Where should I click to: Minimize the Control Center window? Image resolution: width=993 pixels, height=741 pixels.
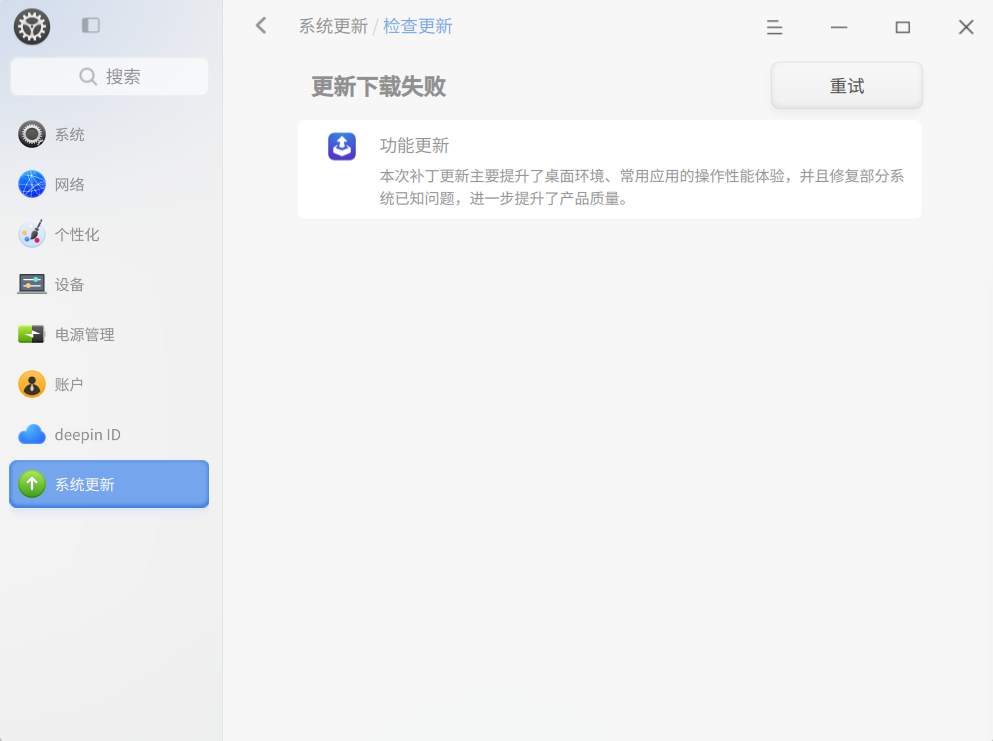pyautogui.click(x=839, y=27)
